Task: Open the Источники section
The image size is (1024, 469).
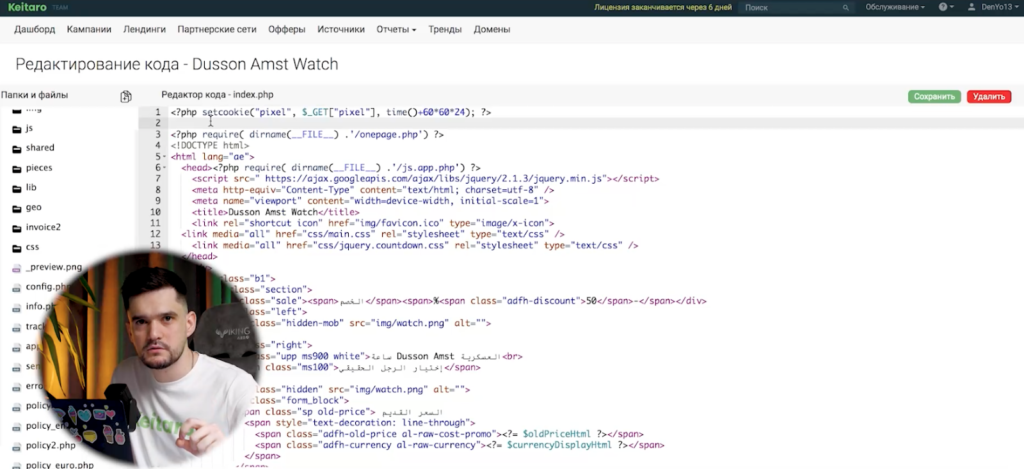Action: pos(341,29)
